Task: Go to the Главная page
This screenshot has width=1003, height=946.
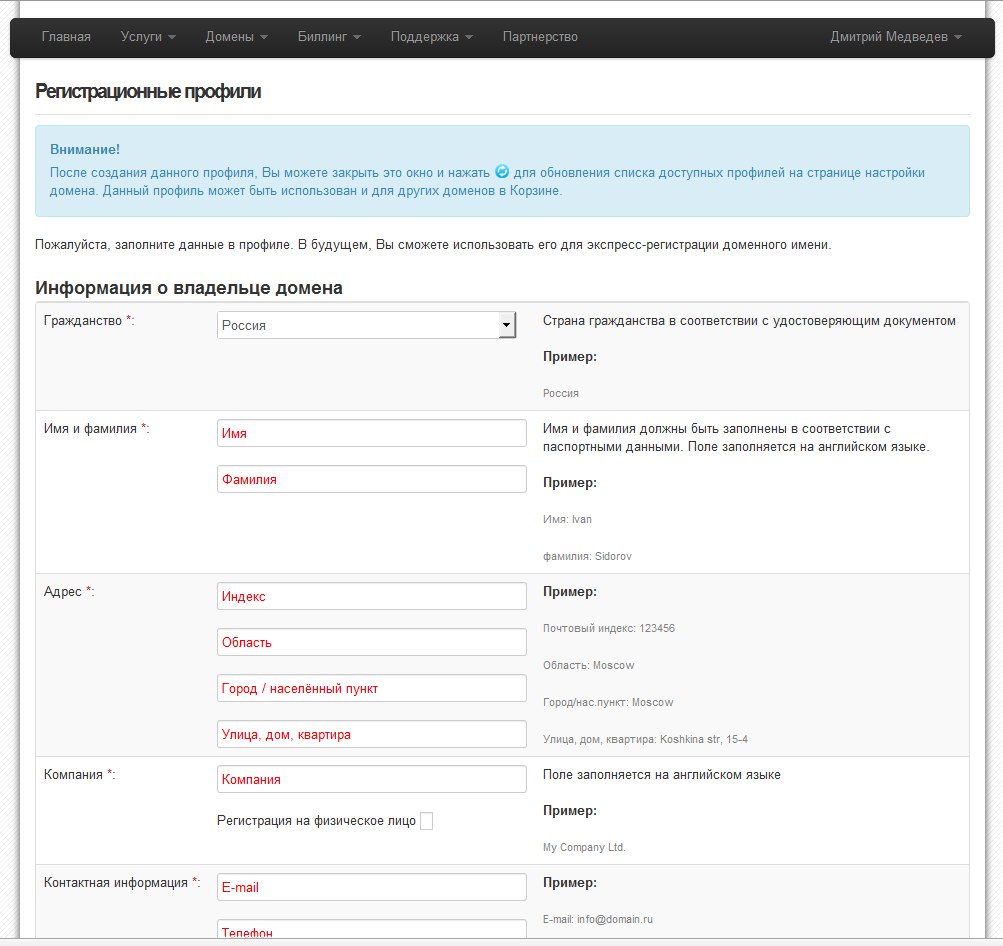Action: click(66, 37)
